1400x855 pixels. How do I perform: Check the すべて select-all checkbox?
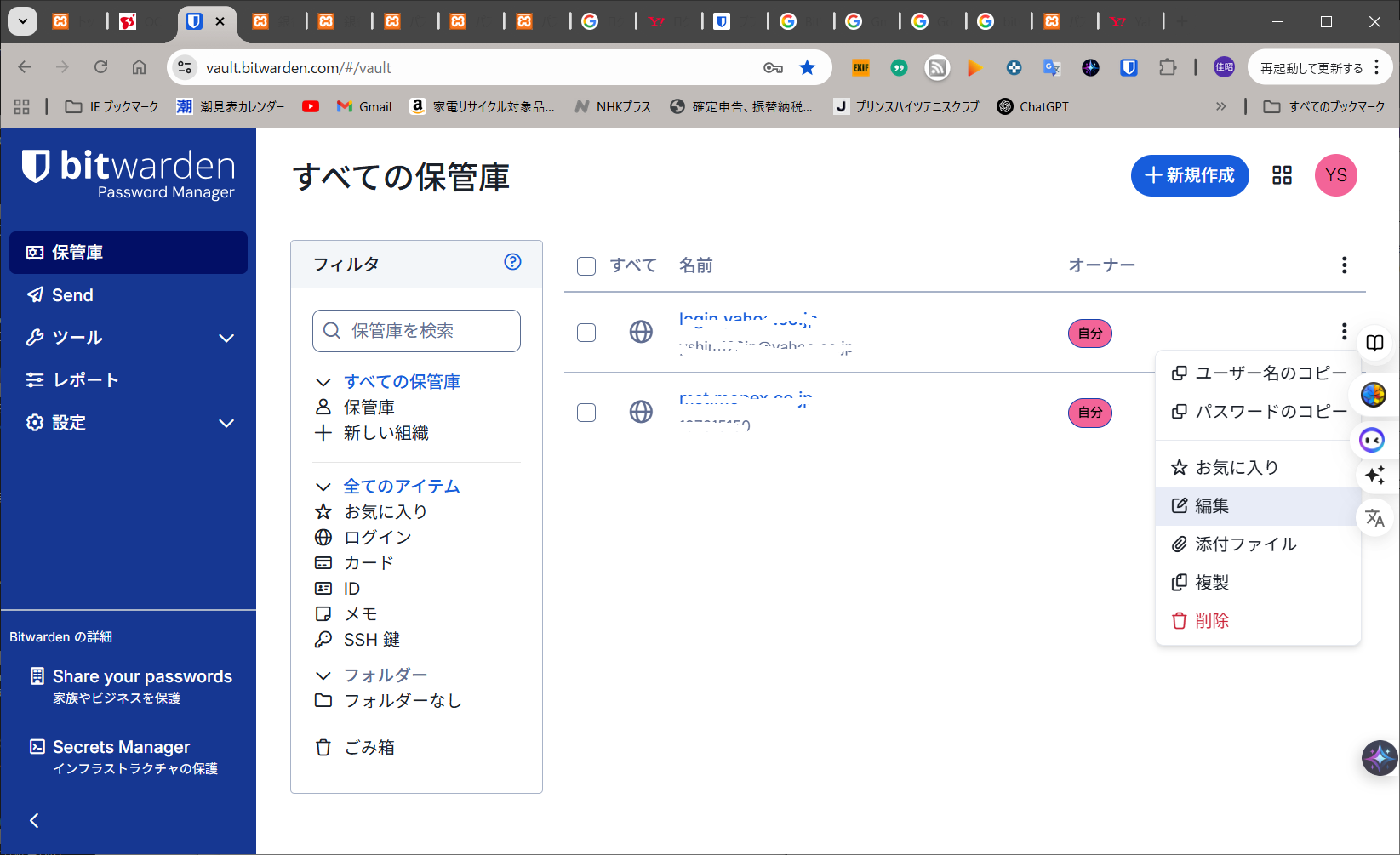click(x=586, y=266)
